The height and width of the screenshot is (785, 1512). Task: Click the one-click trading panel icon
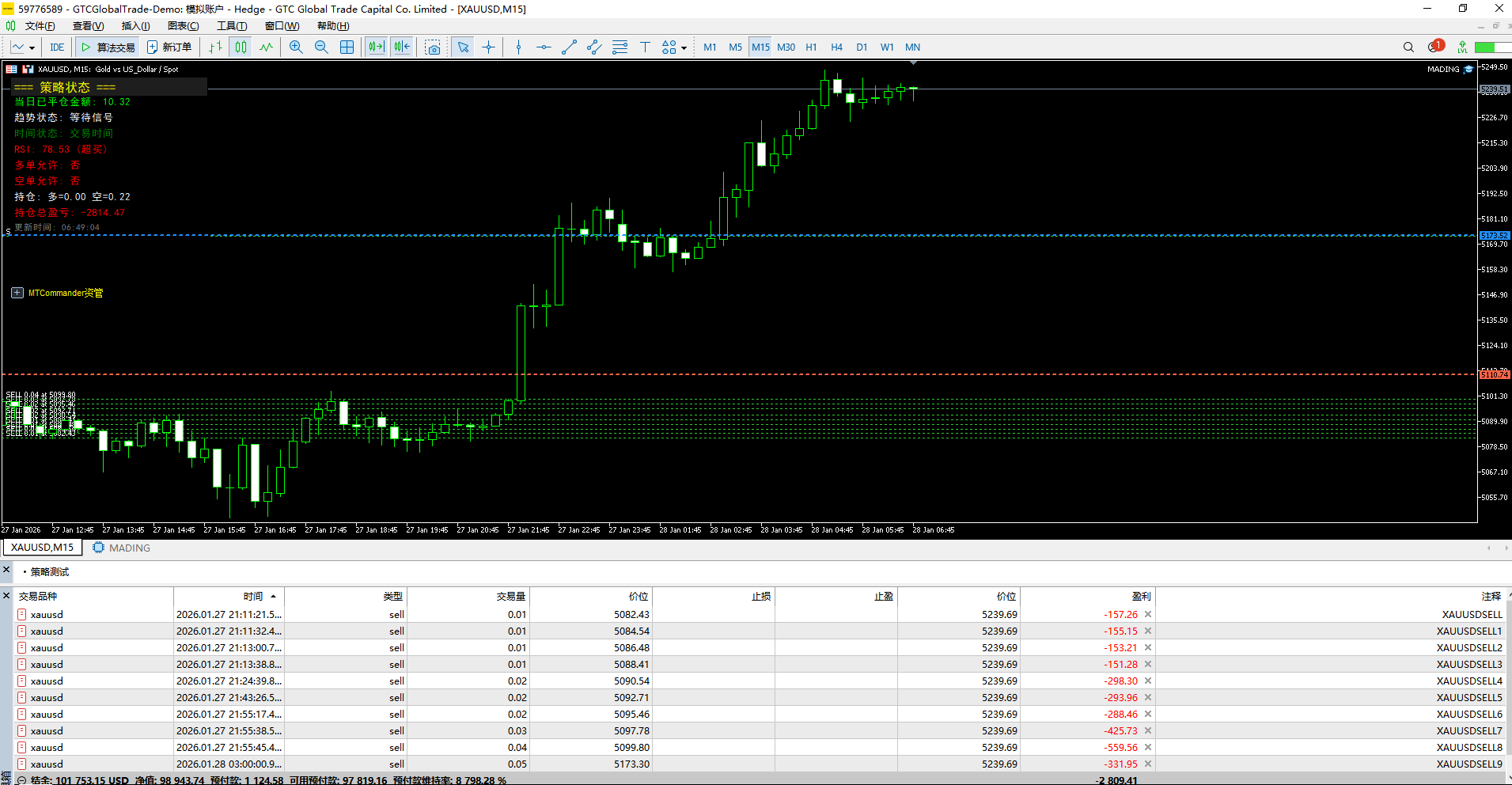pos(12,70)
